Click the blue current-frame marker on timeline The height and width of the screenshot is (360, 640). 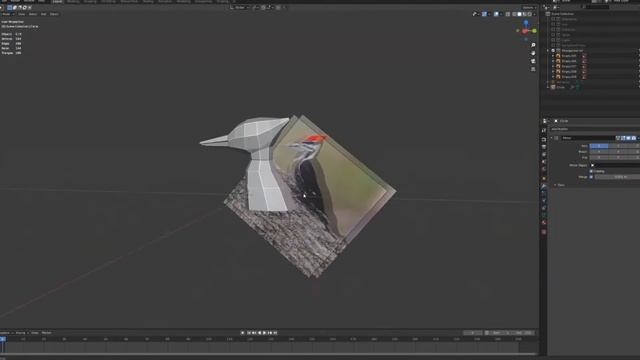pyautogui.click(x=3, y=339)
